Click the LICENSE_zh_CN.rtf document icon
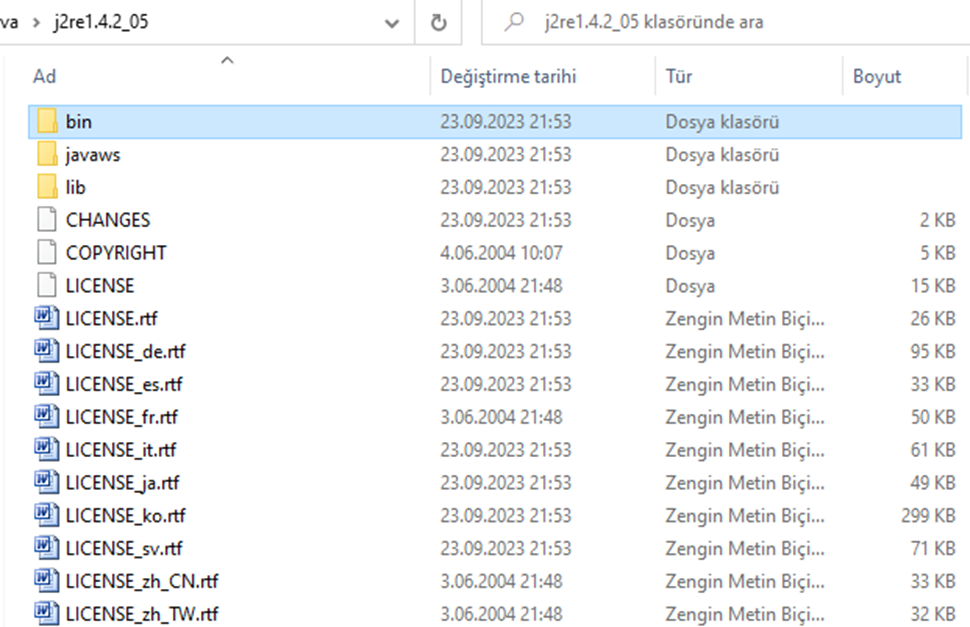Screen dimensions: 970x627 (47, 580)
